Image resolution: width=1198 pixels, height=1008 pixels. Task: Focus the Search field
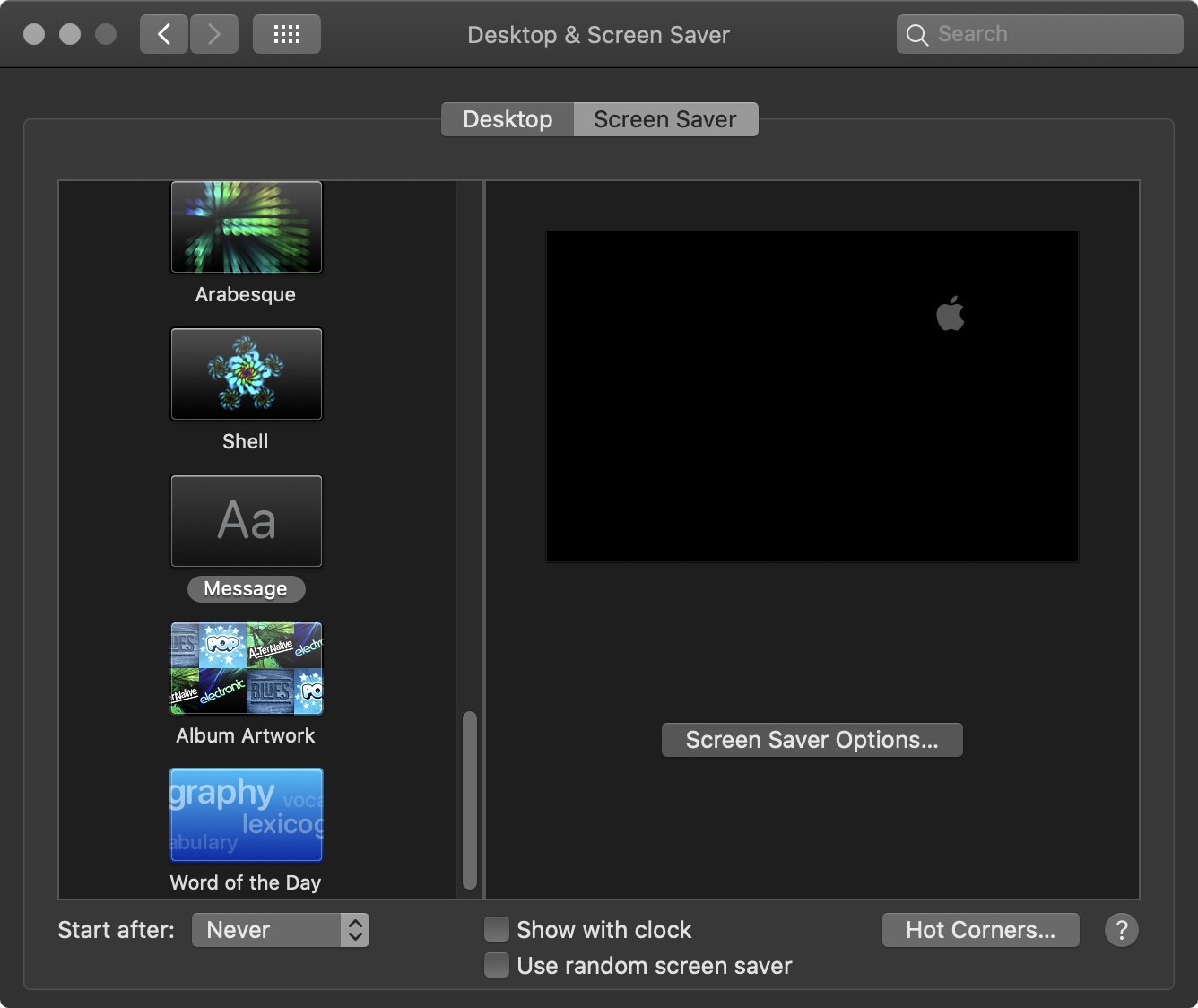coord(1040,34)
